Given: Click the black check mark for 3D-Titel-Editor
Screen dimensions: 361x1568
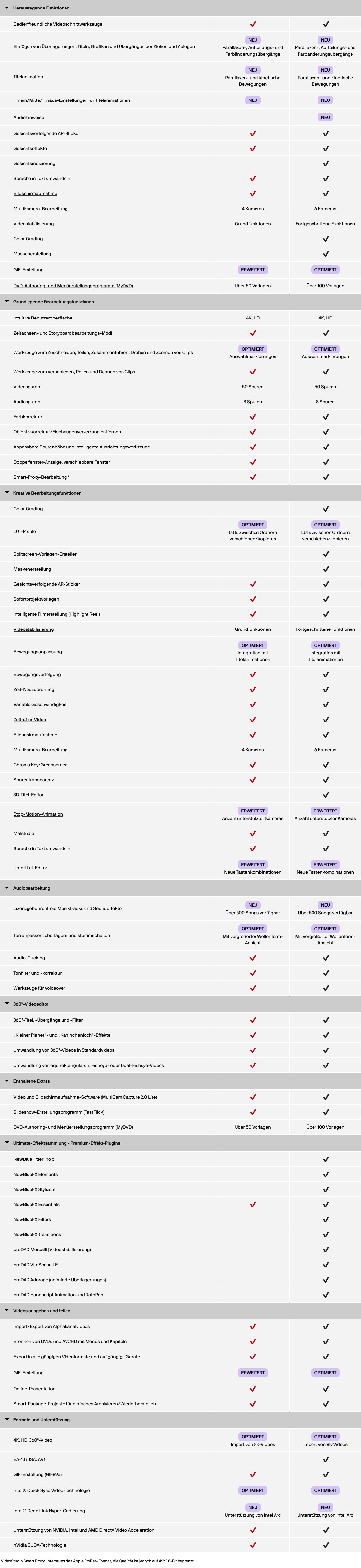Looking at the screenshot, I should (326, 795).
